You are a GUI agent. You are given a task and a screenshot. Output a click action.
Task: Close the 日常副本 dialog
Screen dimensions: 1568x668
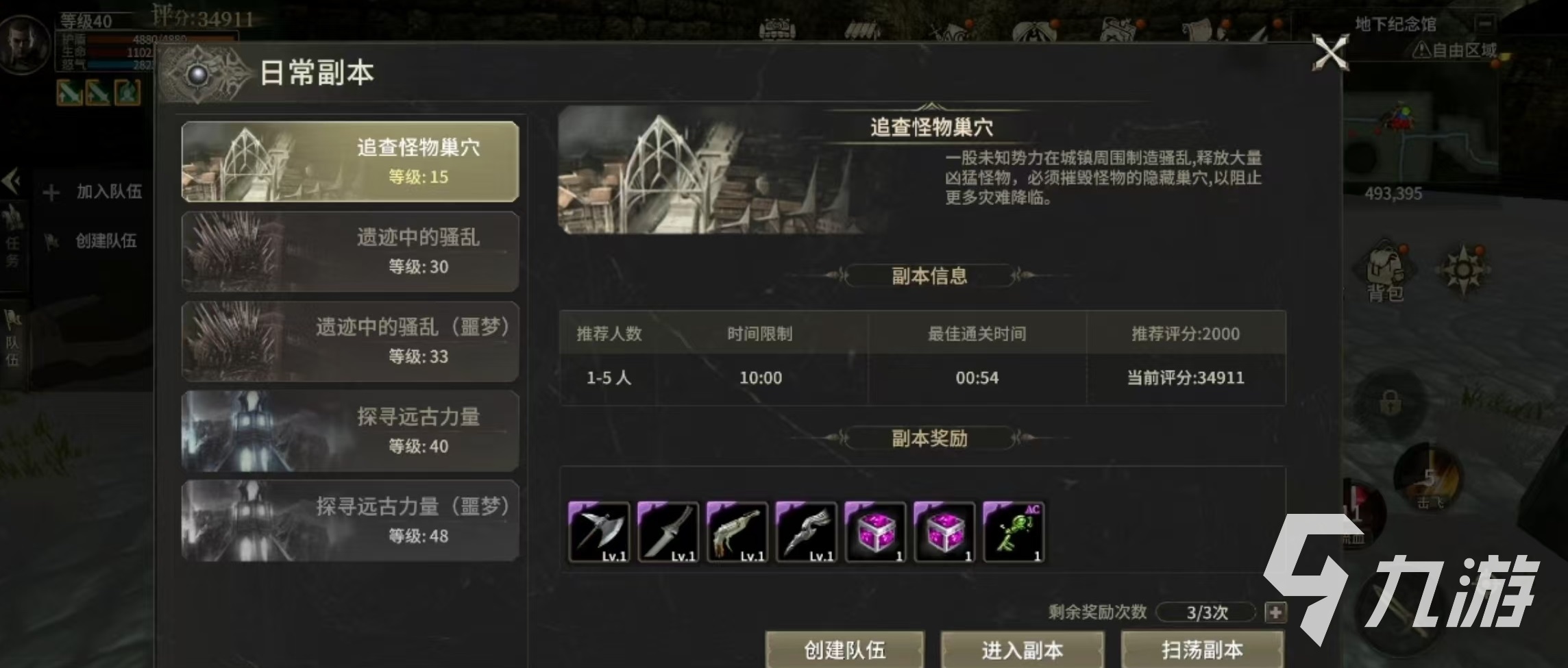[x=1330, y=53]
